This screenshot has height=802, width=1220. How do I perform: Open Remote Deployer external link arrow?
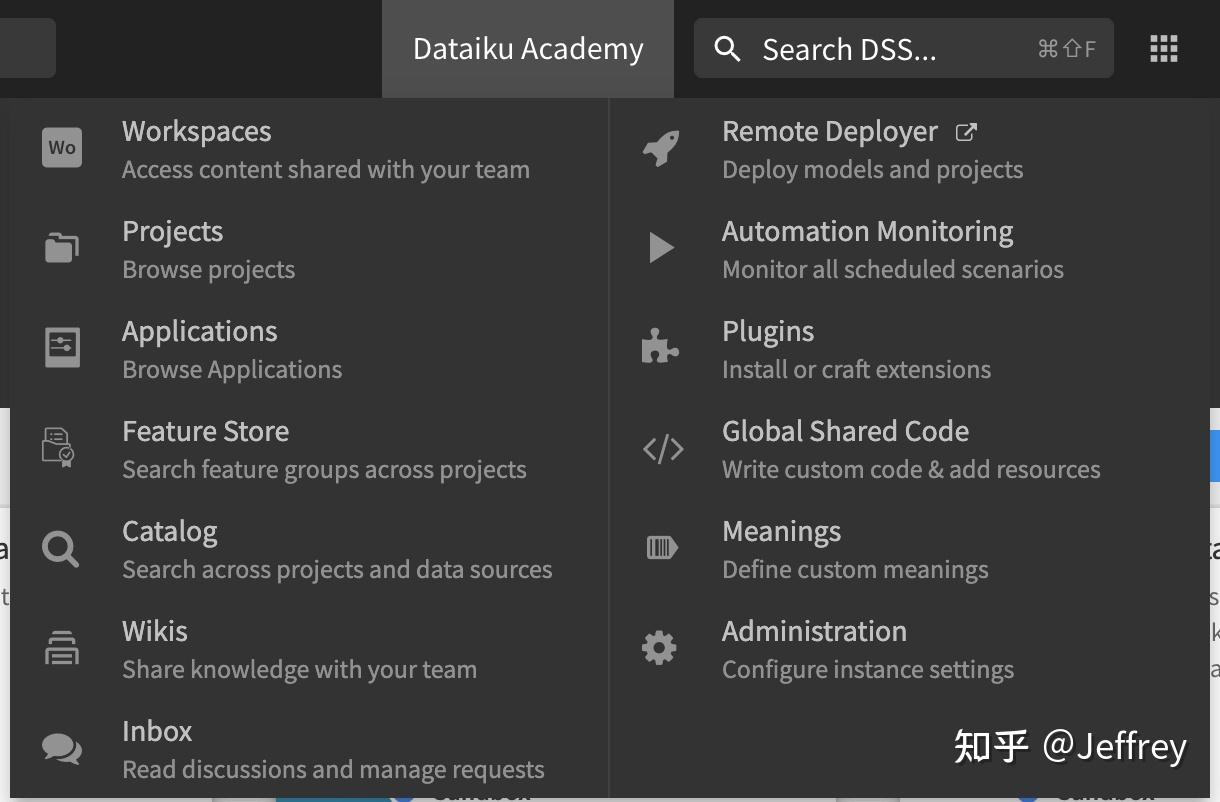point(966,130)
